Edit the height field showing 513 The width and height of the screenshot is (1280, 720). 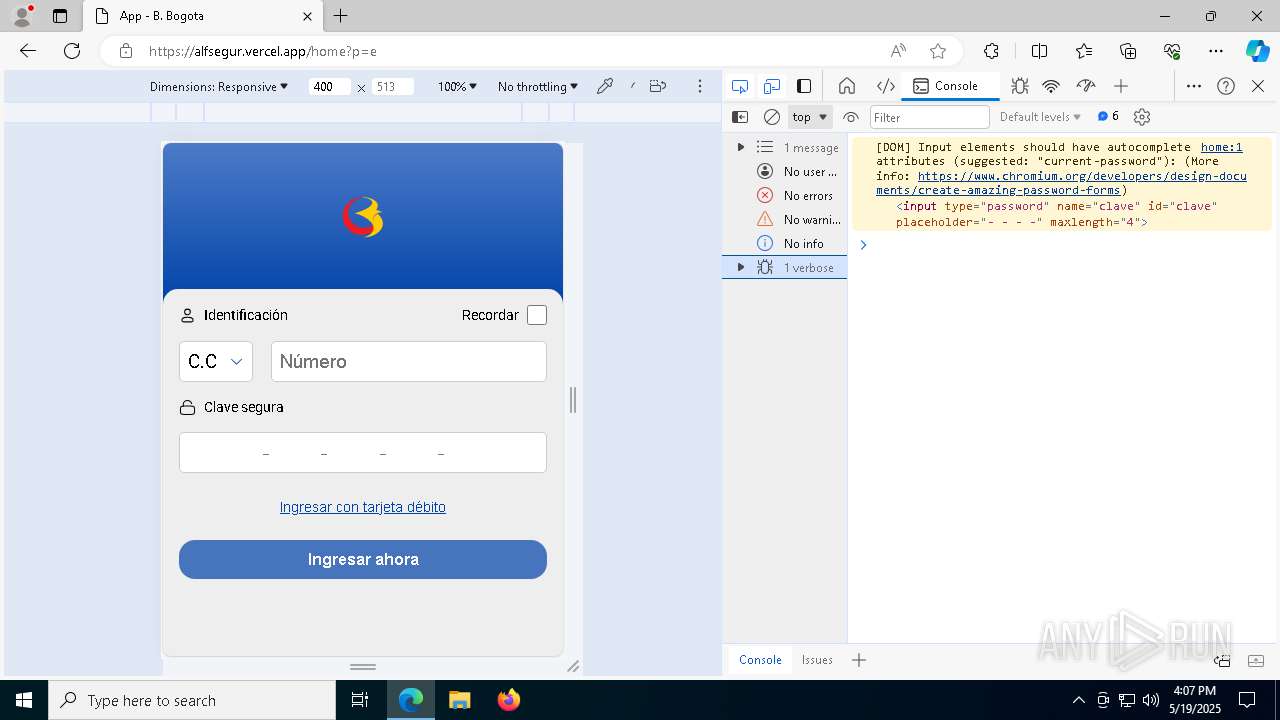click(392, 87)
